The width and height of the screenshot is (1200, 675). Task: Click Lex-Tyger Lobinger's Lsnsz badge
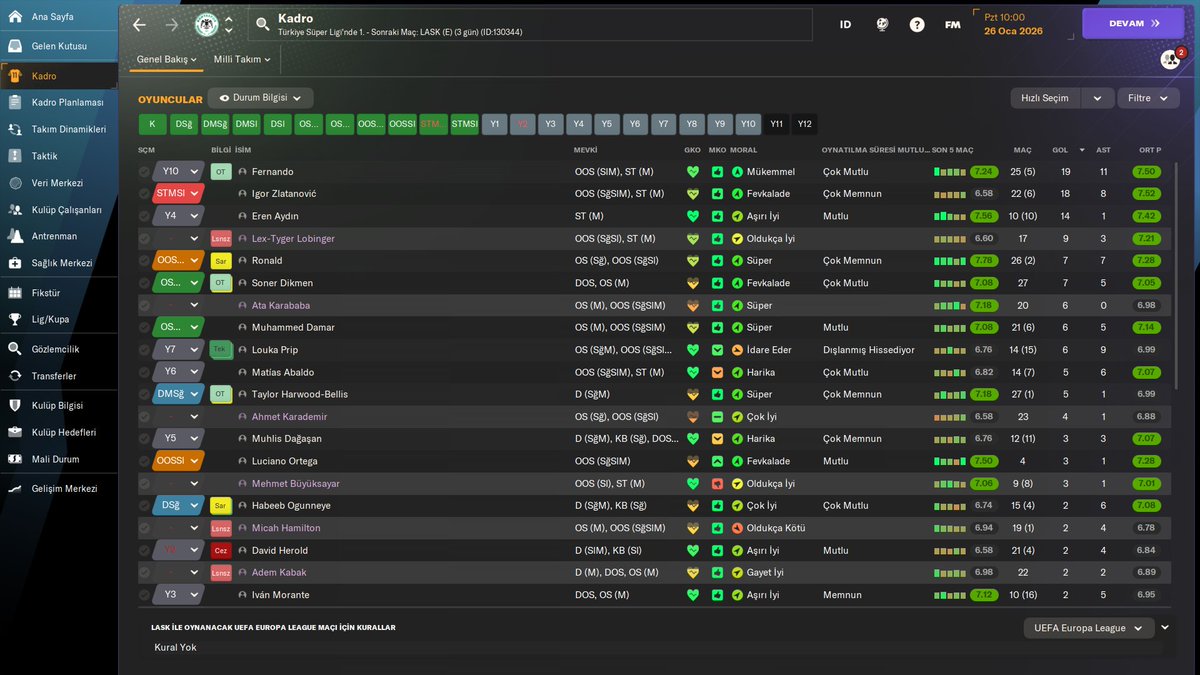[221, 239]
